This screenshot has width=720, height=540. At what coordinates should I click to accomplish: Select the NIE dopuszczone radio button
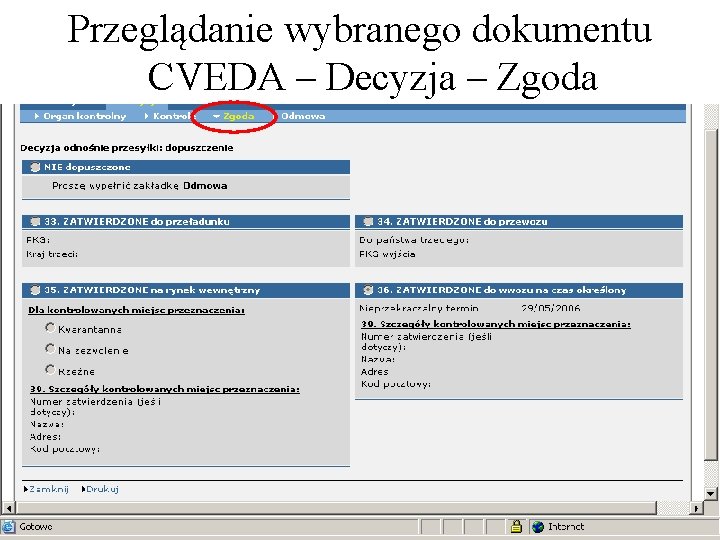35,167
